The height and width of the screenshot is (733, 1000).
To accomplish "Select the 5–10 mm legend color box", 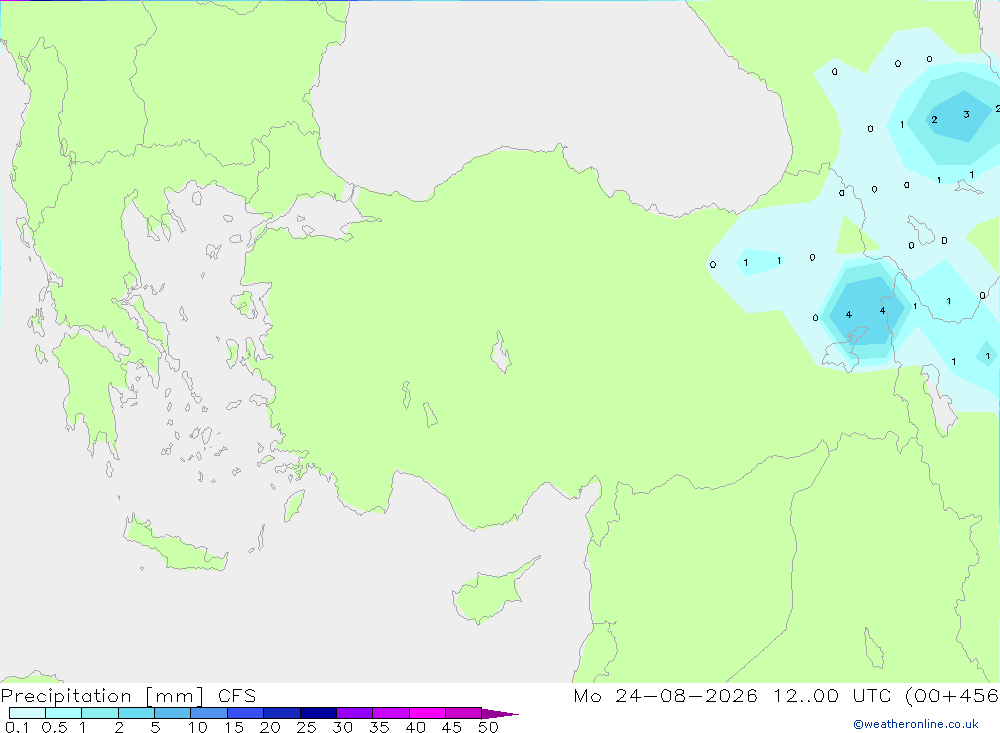I will [172, 713].
